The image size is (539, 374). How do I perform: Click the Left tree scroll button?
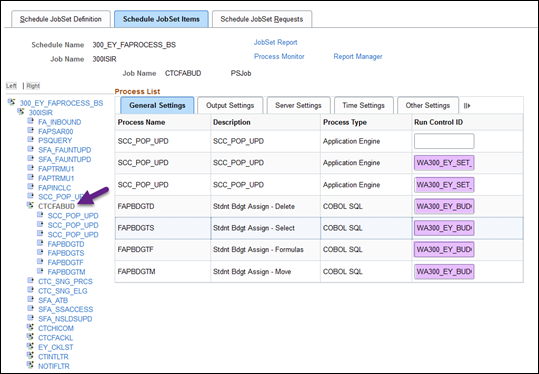pos(11,86)
